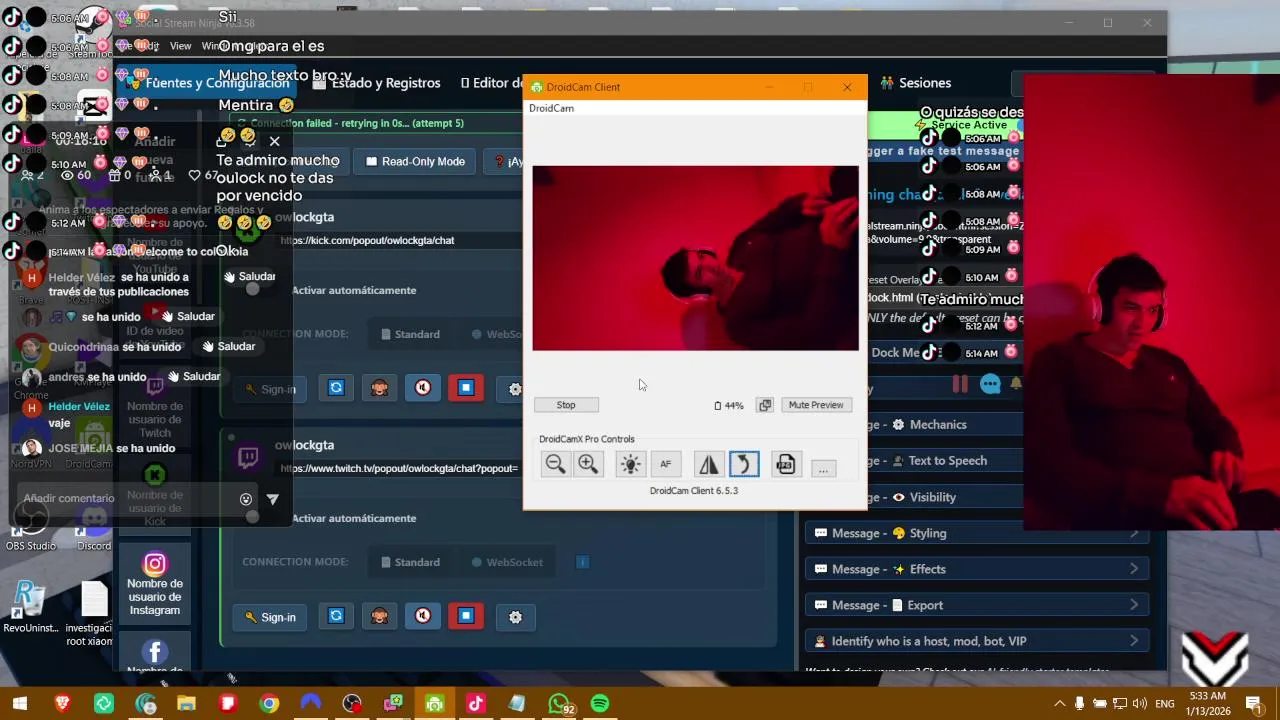Open the View menu in Social Stream Ninja
The width and height of the screenshot is (1280, 720).
(x=180, y=46)
